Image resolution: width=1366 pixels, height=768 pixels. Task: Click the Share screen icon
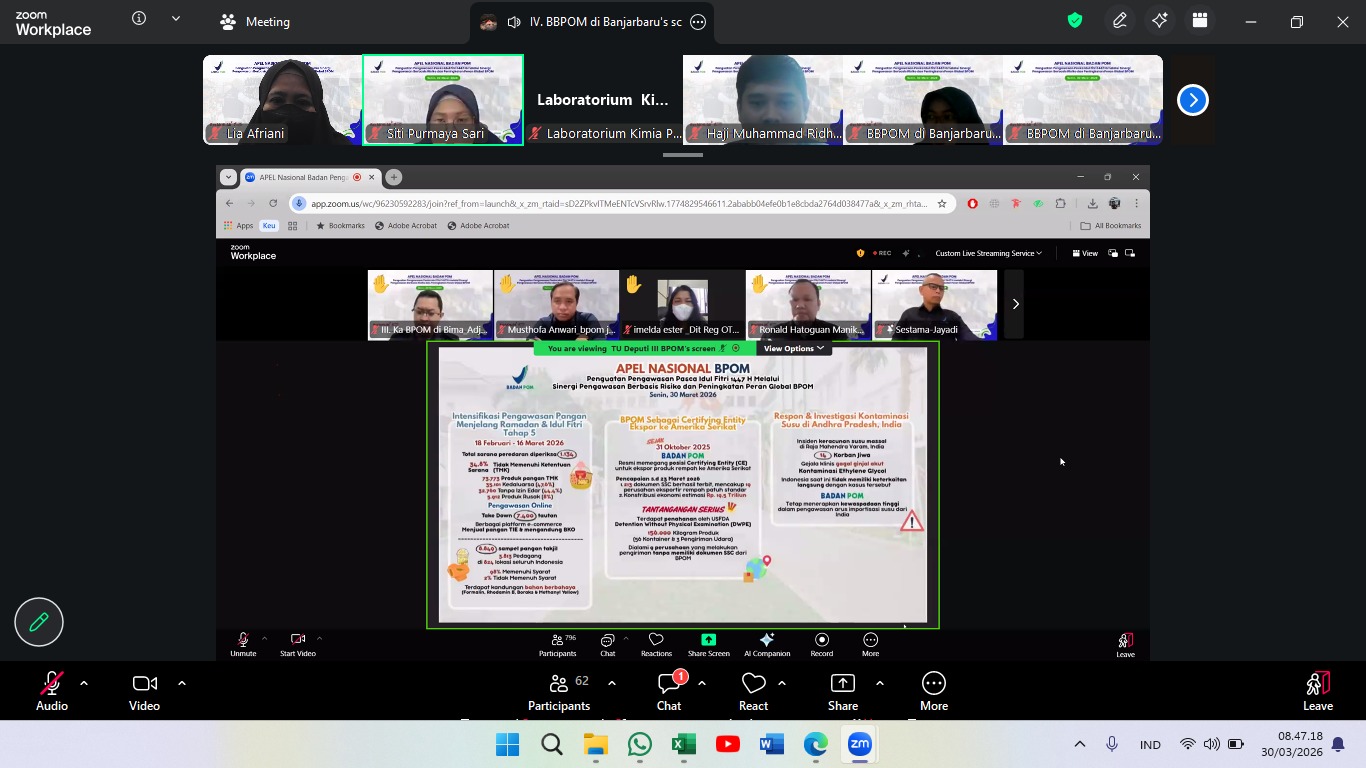[842, 690]
